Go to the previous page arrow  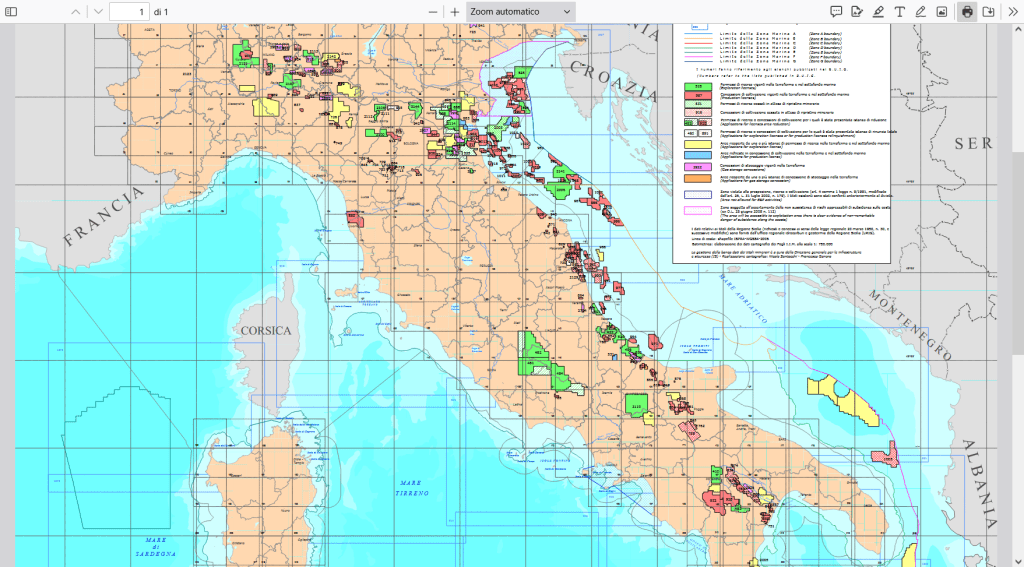coord(77,12)
